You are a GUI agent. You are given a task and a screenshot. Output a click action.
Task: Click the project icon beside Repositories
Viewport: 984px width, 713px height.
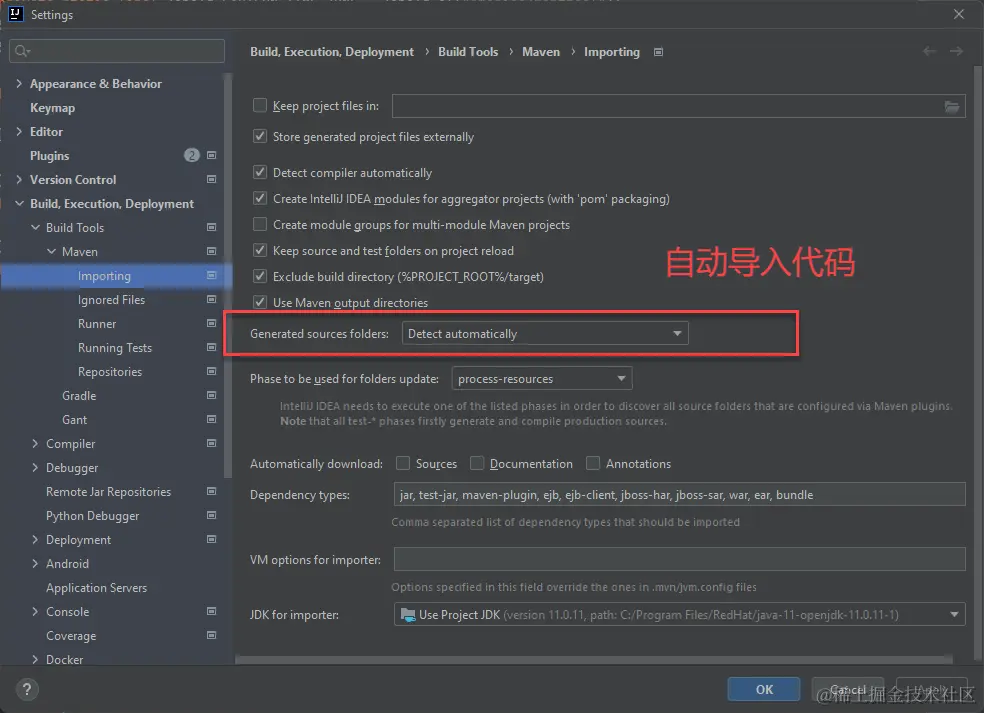(x=211, y=371)
